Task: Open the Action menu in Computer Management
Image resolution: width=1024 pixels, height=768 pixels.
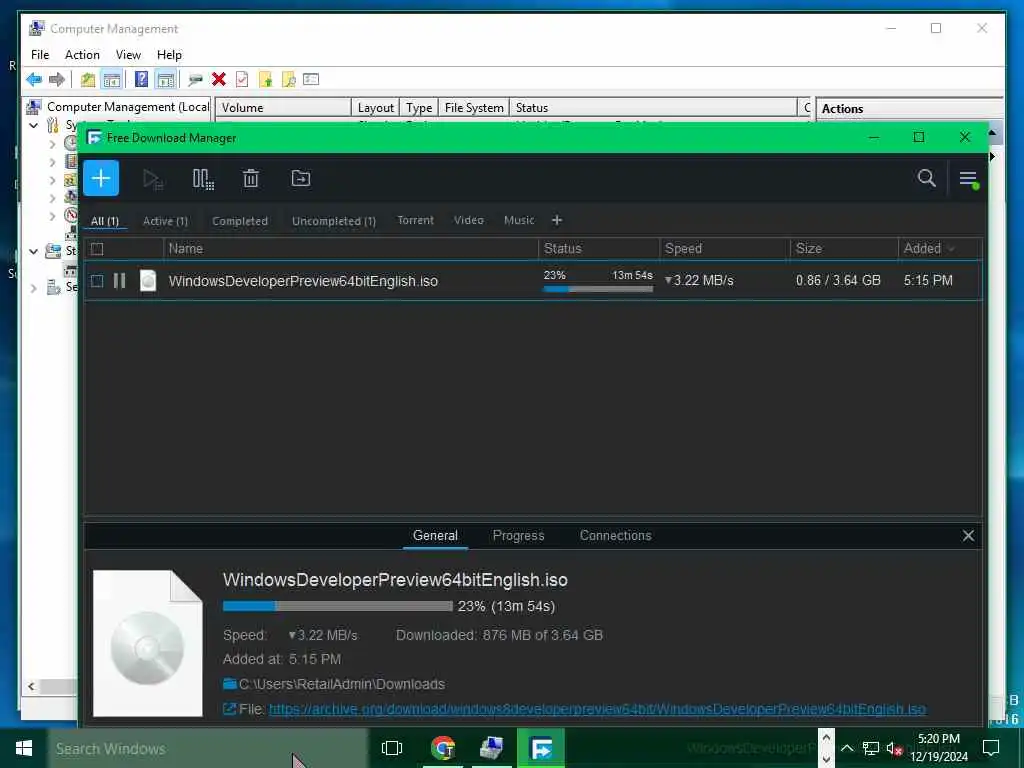Action: [x=82, y=55]
